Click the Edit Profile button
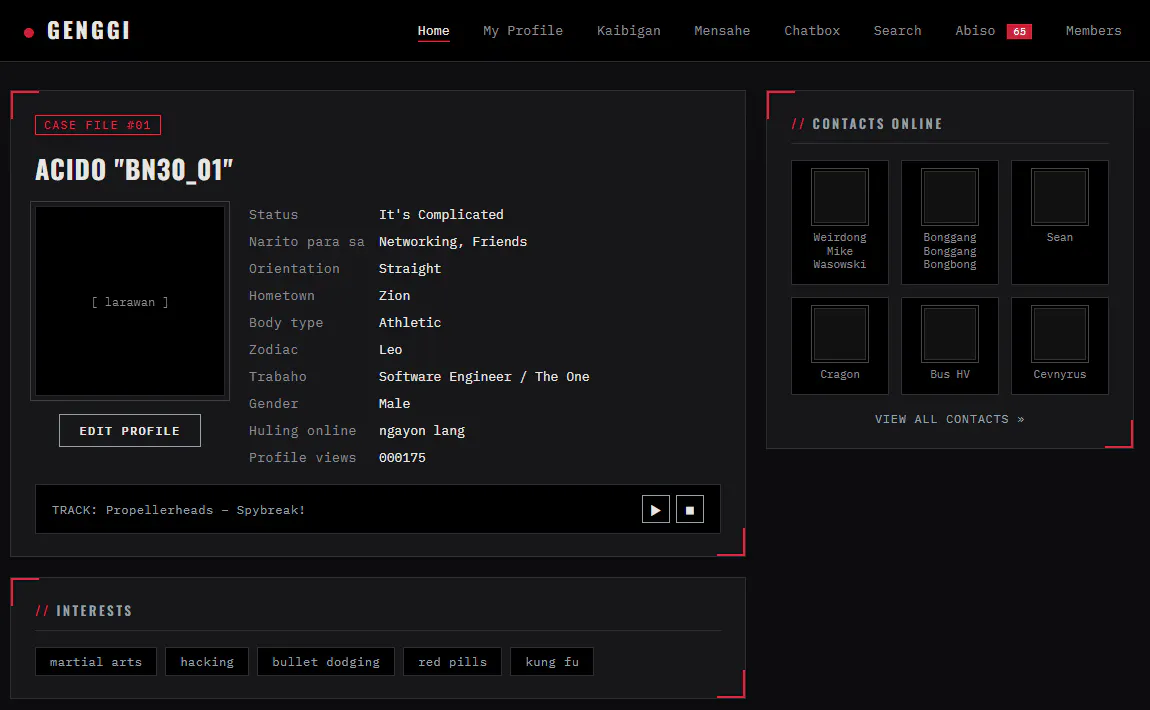 (130, 431)
